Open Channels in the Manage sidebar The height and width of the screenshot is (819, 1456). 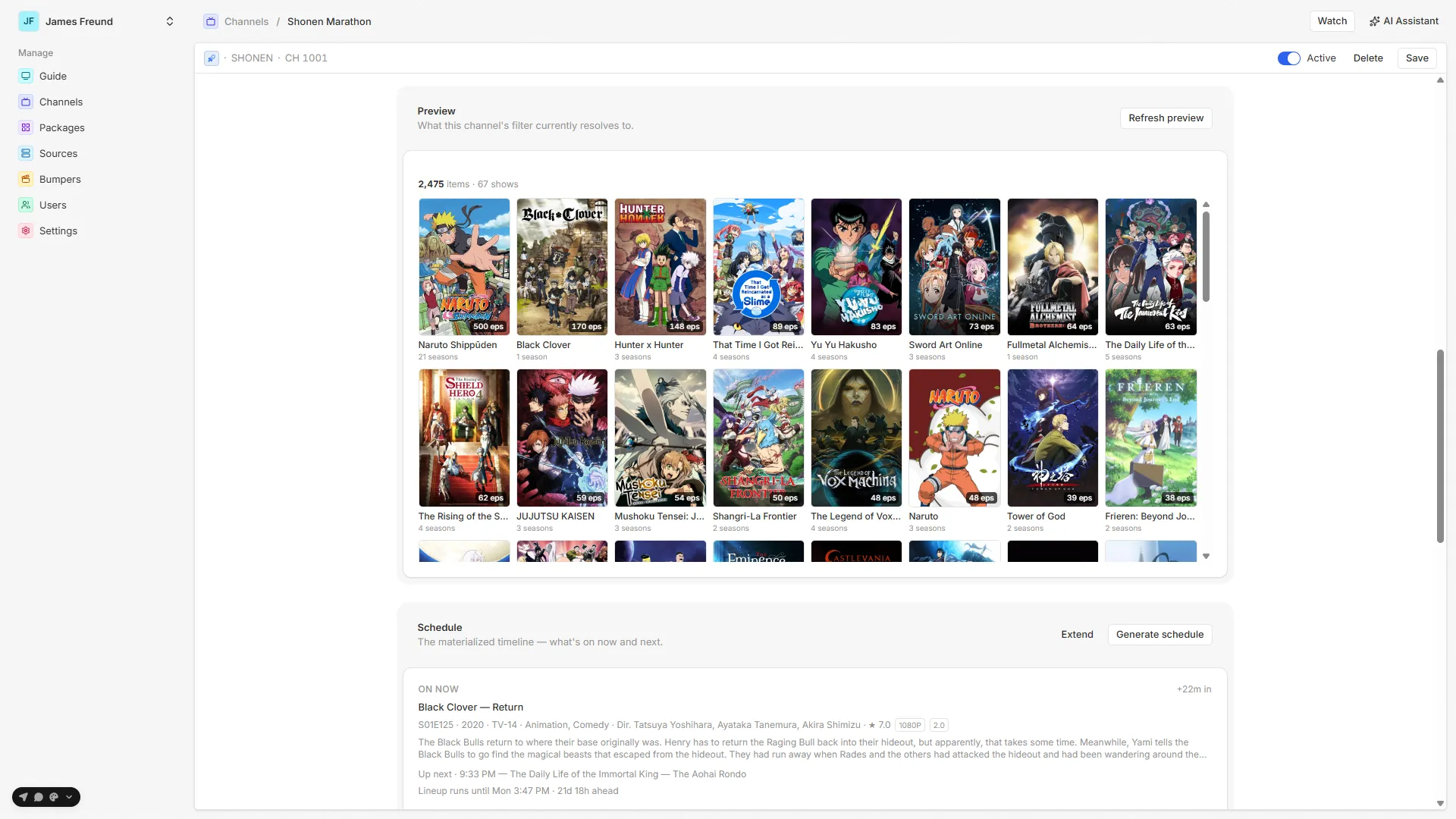[61, 102]
